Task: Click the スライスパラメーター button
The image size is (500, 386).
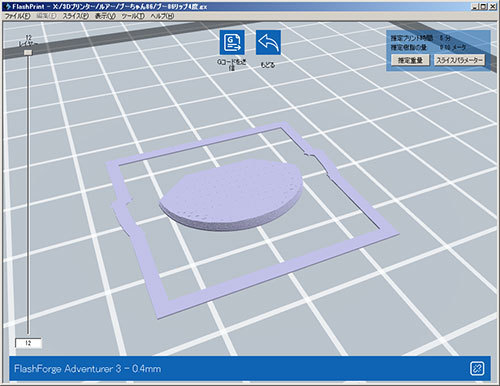Action: [459, 60]
